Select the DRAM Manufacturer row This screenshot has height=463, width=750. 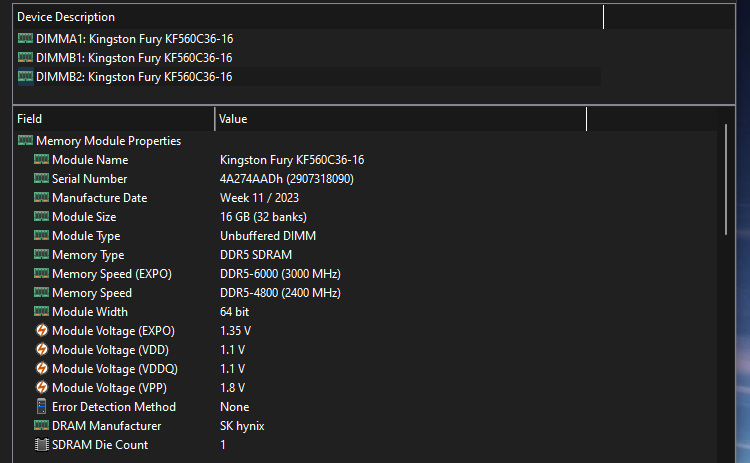pyautogui.click(x=106, y=426)
